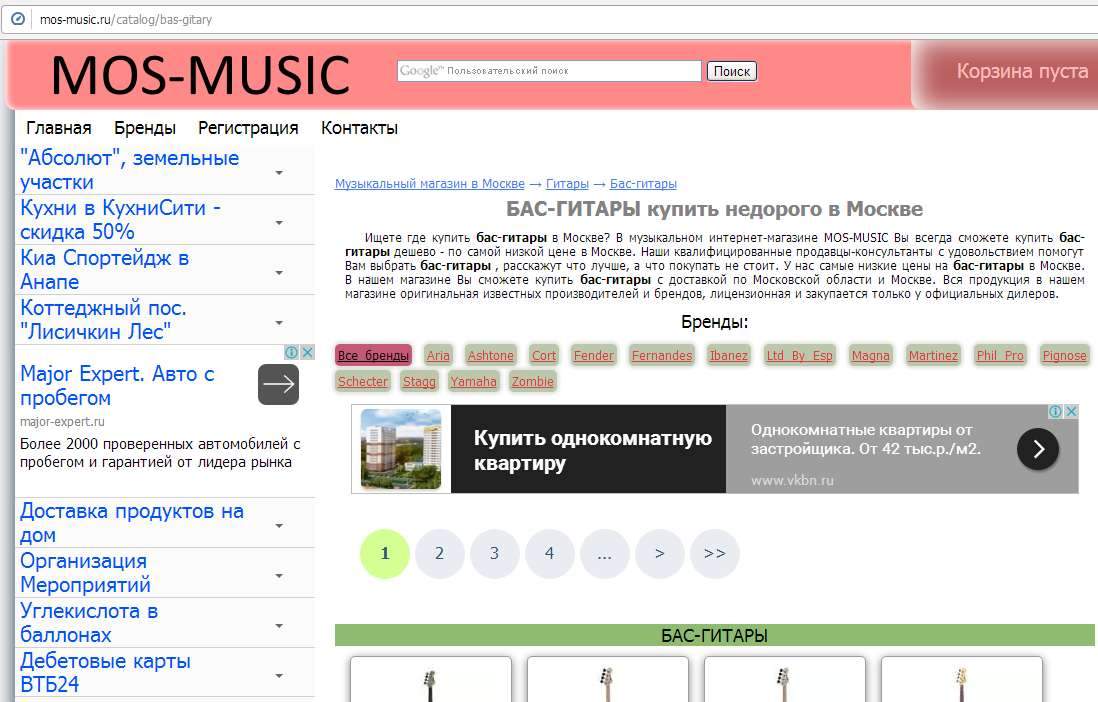Open the "Абсолют", земельные участки ad link
Image resolution: width=1098 pixels, height=702 pixels.
pos(130,170)
